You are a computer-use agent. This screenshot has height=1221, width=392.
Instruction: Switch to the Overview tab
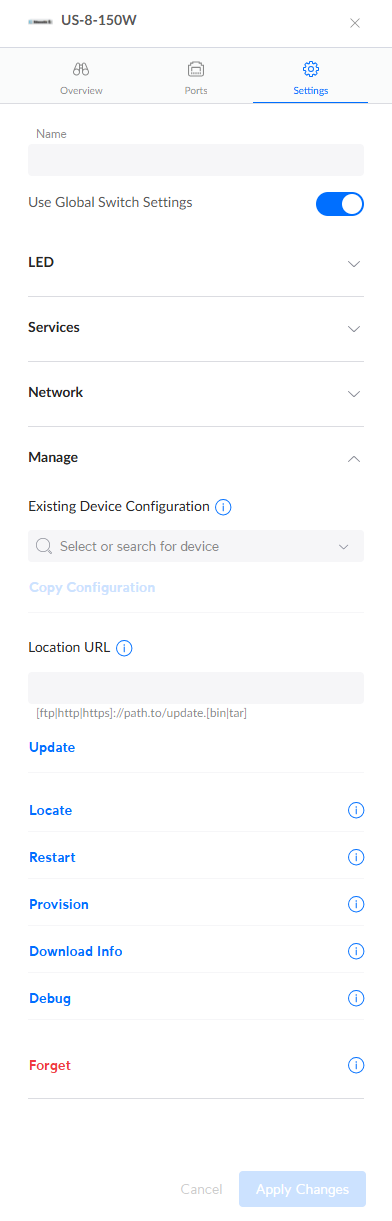pos(81,78)
